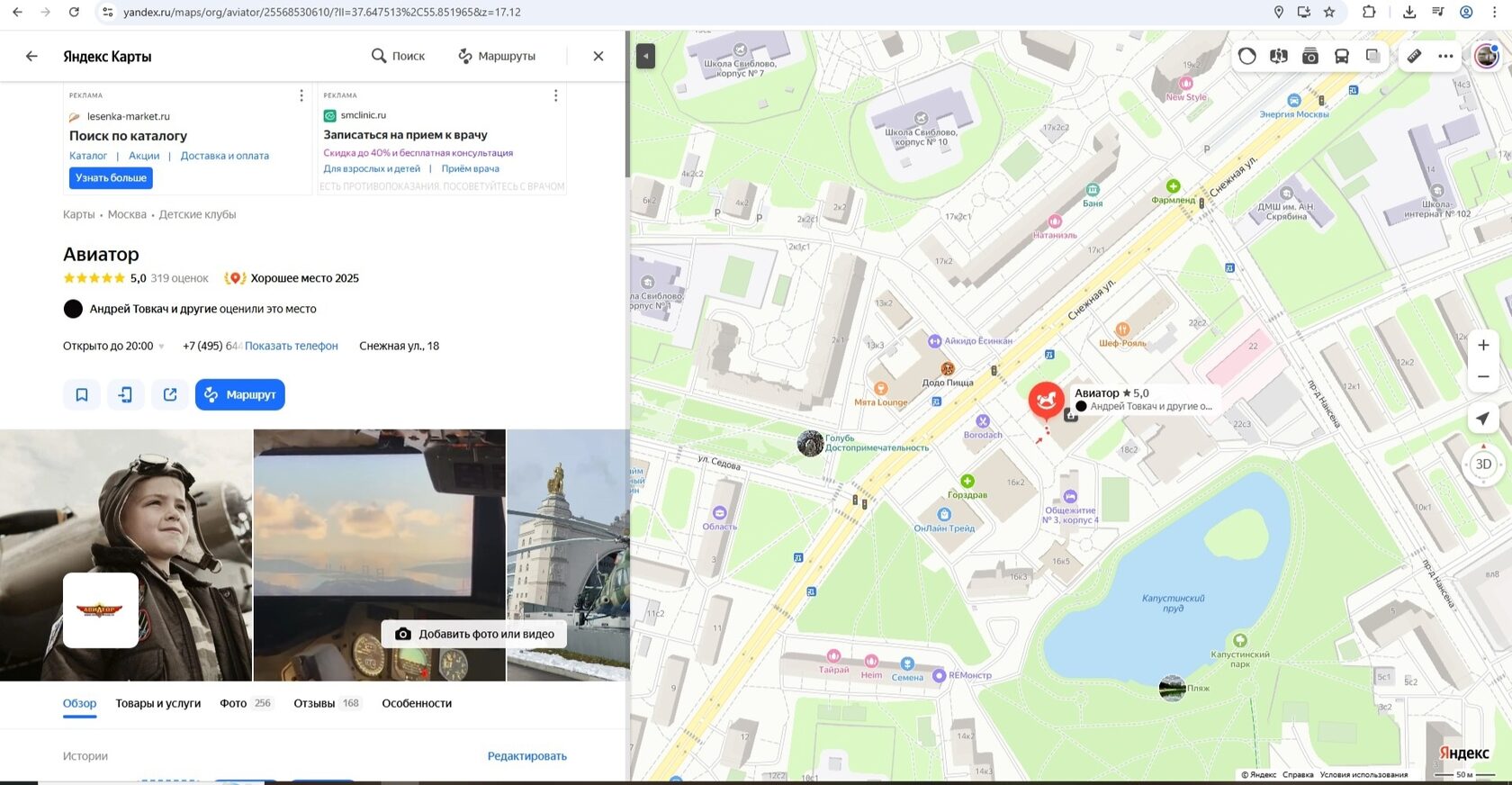Open the browser extensions puzzle icon
This screenshot has width=1512, height=785.
click(x=1369, y=12)
